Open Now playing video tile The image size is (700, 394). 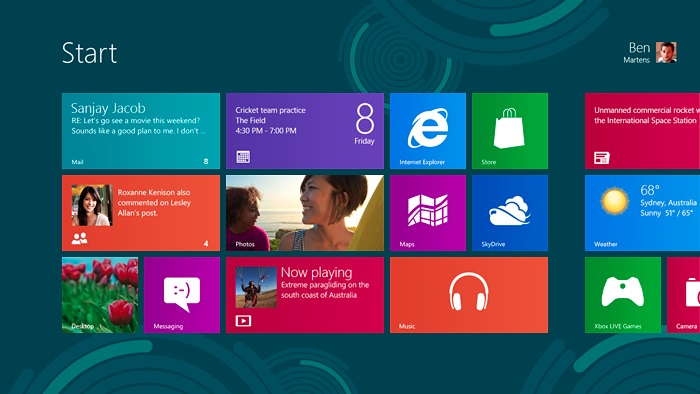[x=305, y=295]
